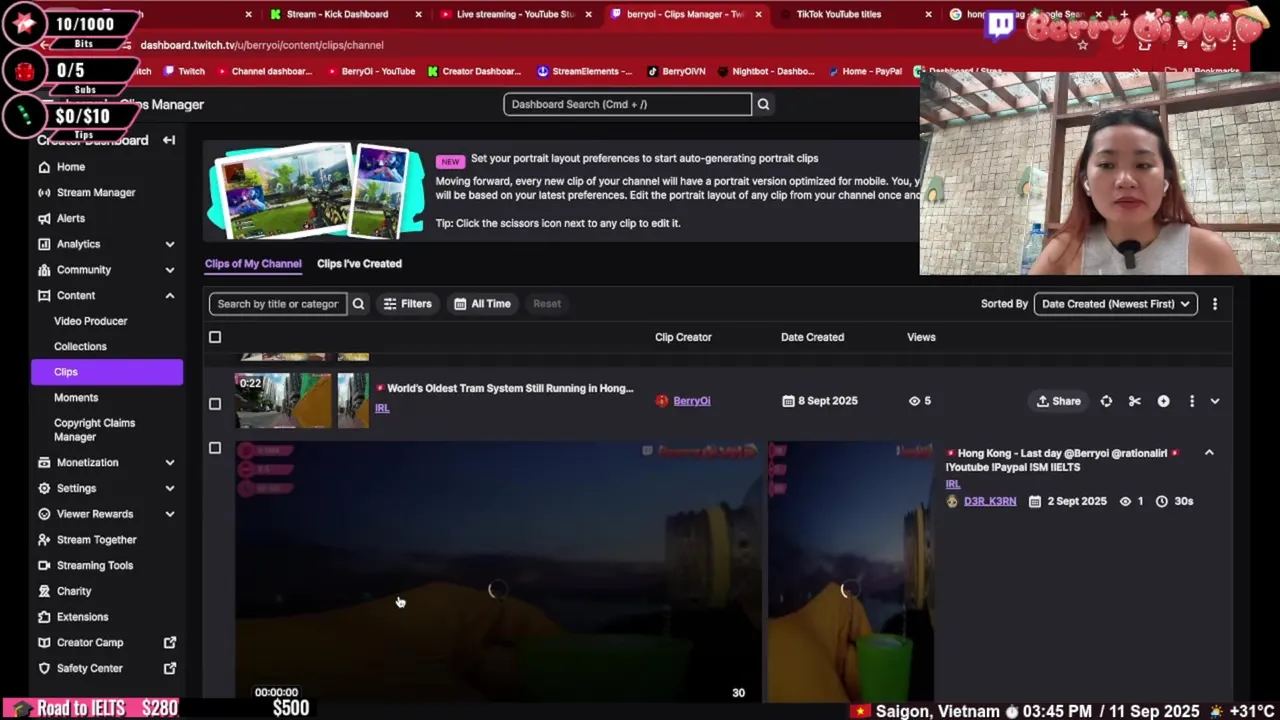
Task: Open the StreamElements bookmark
Action: pos(584,71)
